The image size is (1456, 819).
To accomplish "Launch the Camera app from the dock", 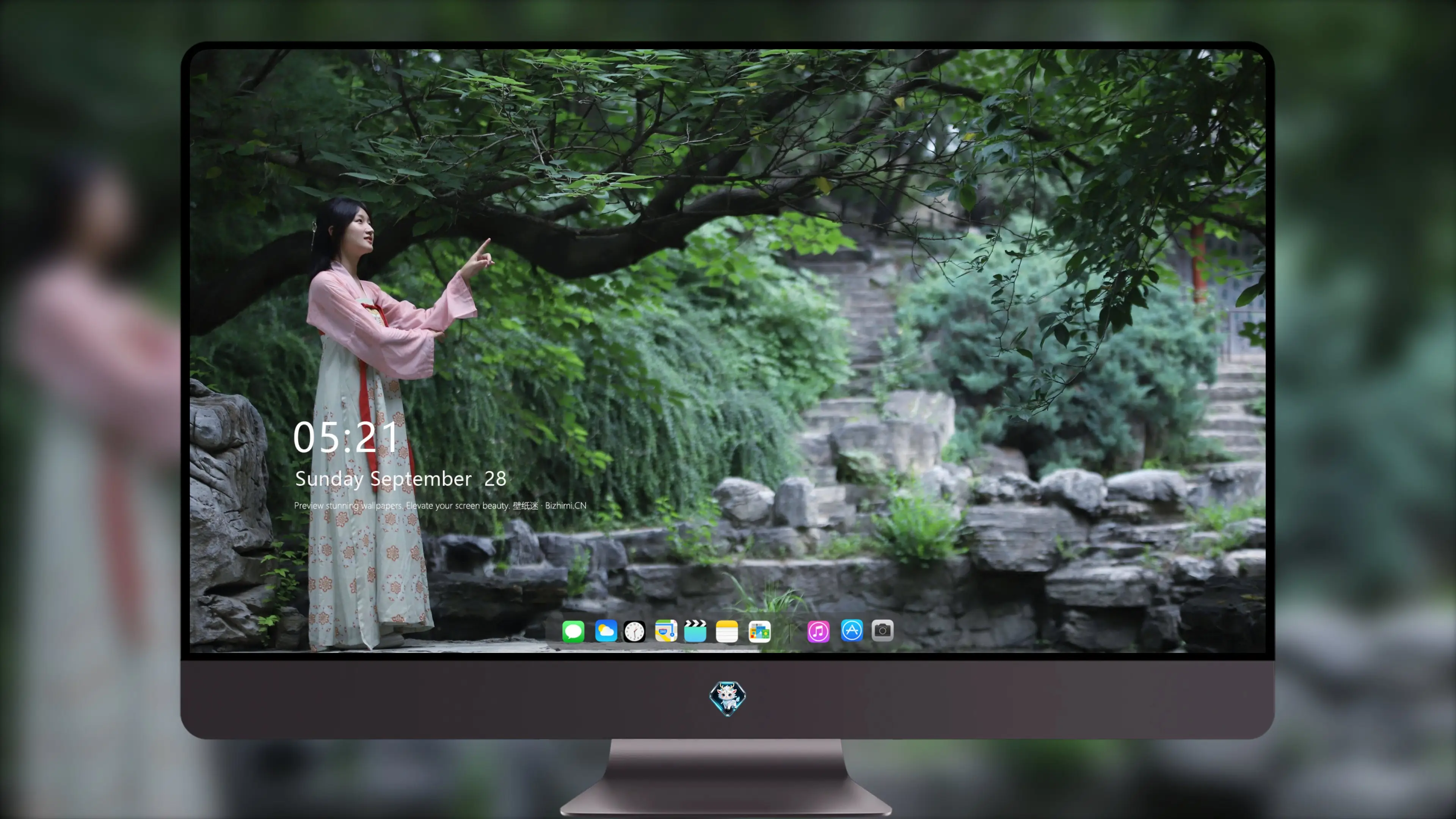I will point(882,631).
